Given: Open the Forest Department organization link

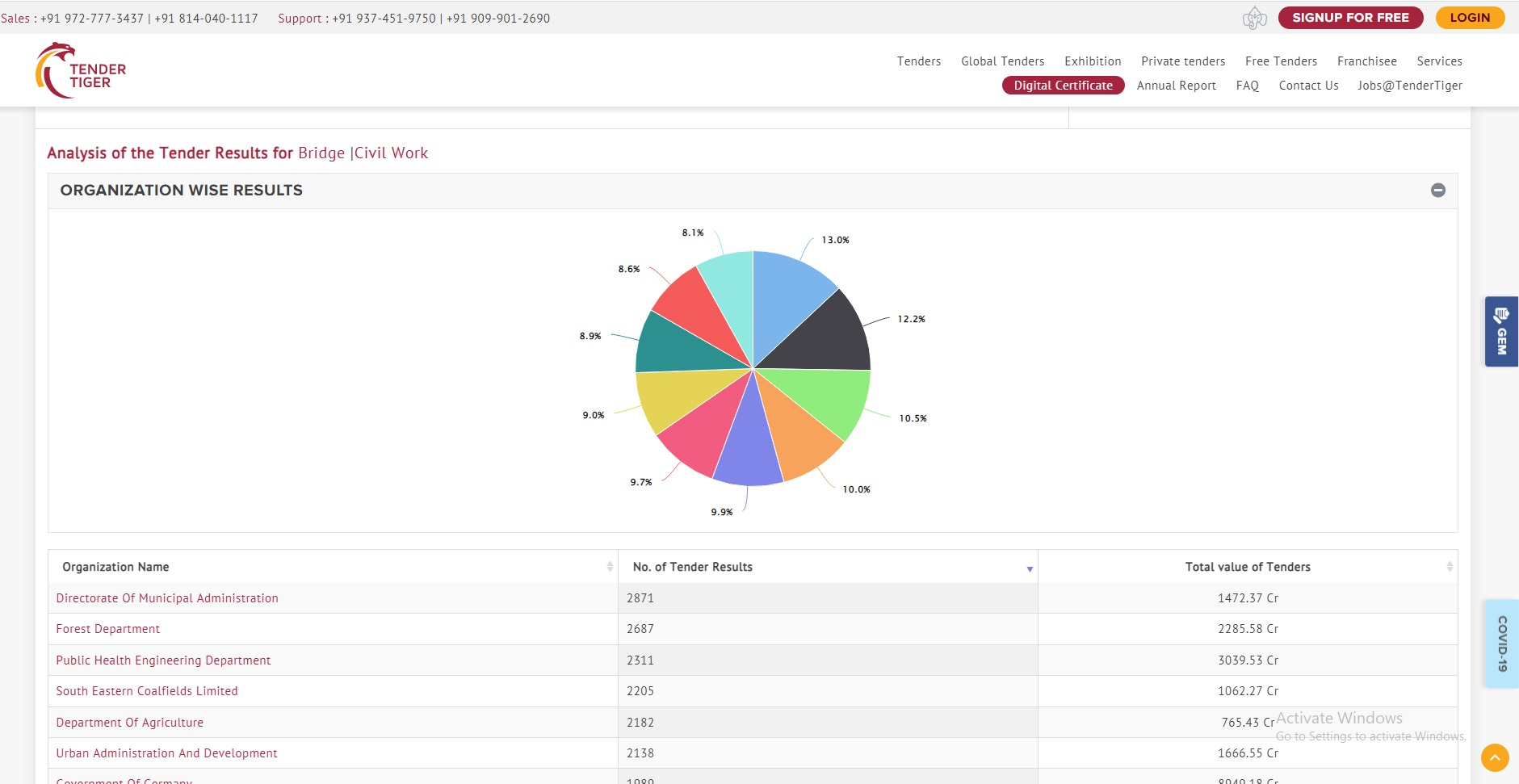Looking at the screenshot, I should point(107,628).
